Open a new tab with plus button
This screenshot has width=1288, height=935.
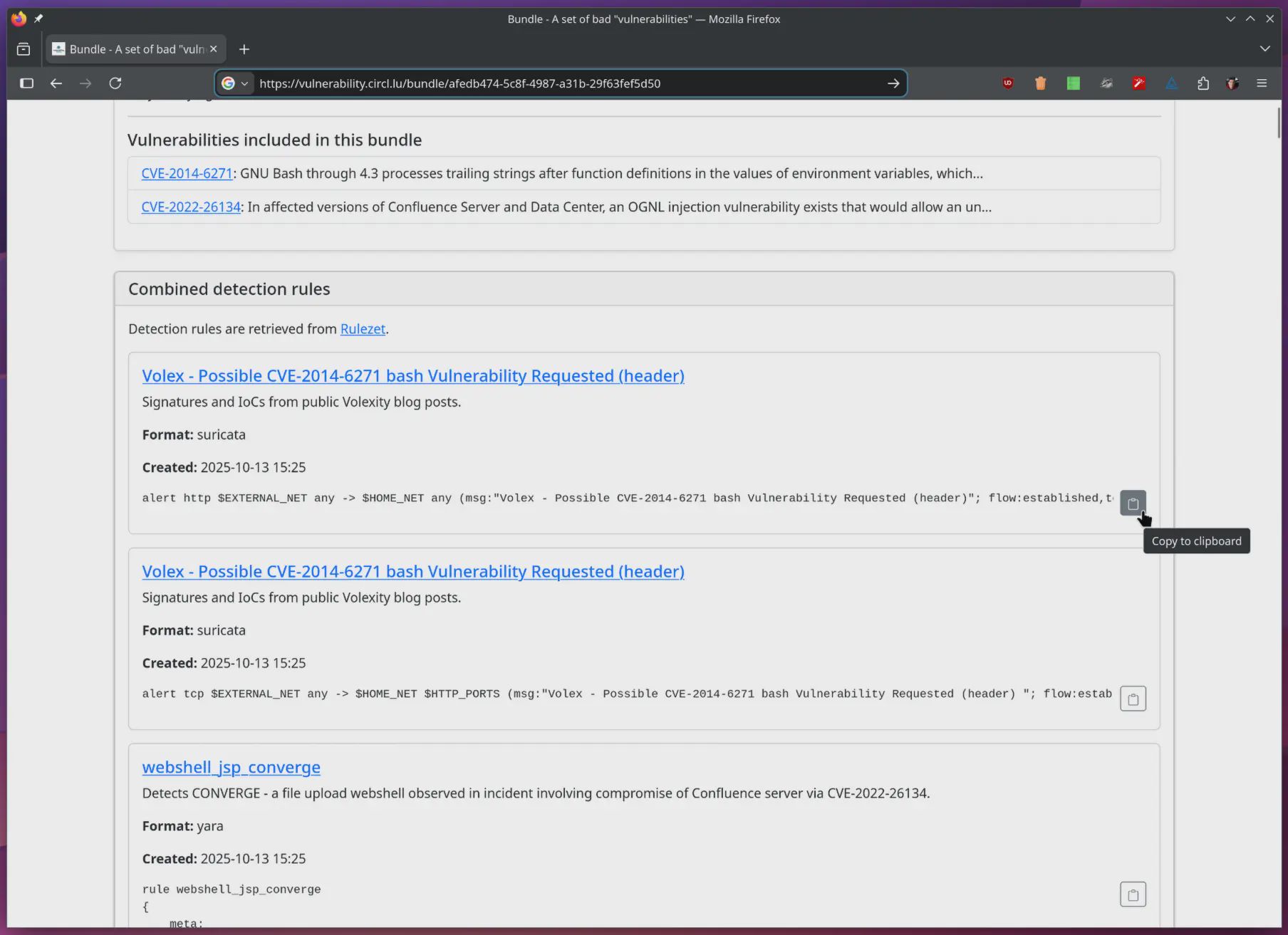244,49
